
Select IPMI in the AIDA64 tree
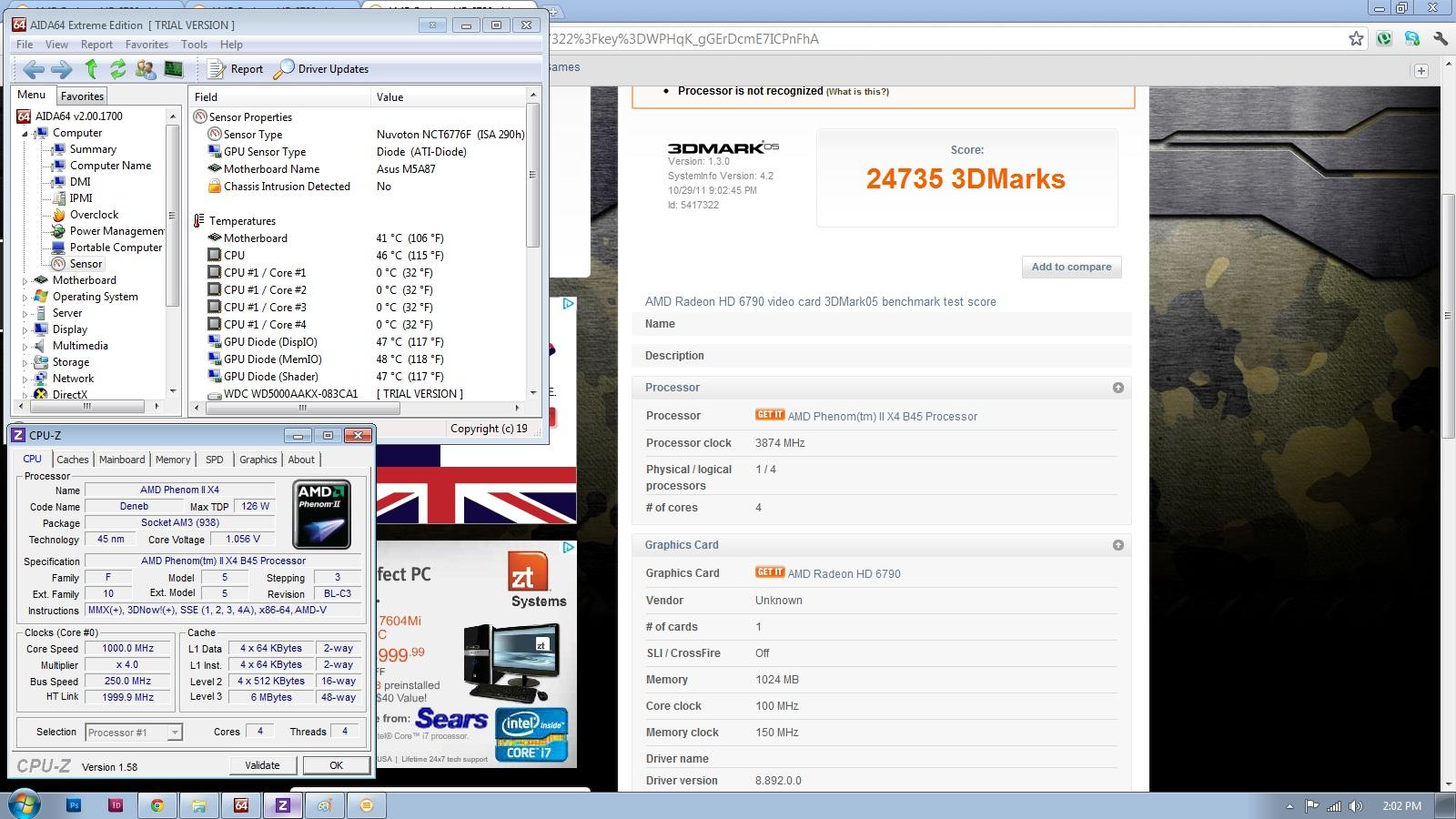tap(81, 198)
